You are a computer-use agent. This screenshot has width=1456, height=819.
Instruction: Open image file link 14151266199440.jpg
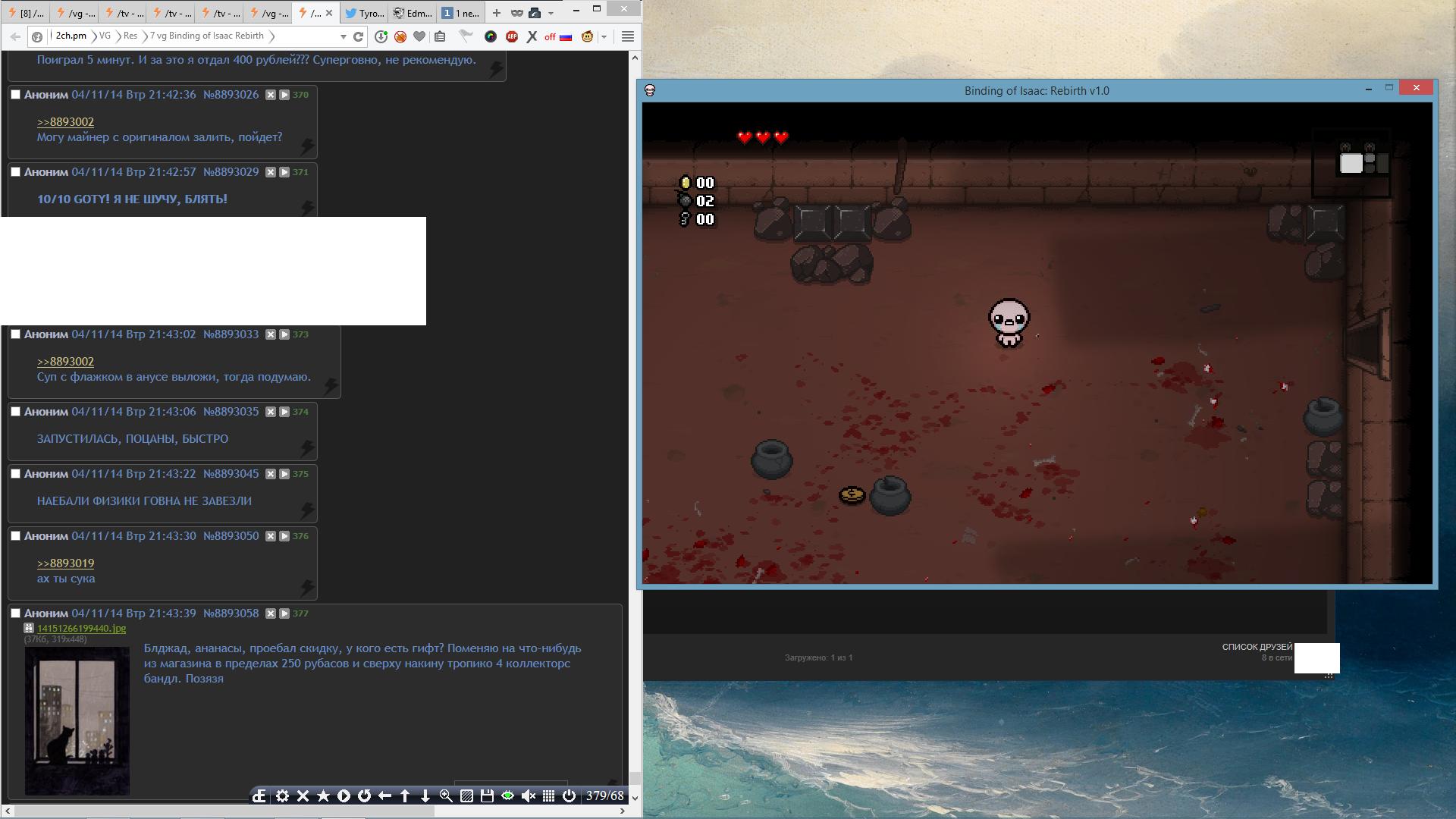(81, 628)
